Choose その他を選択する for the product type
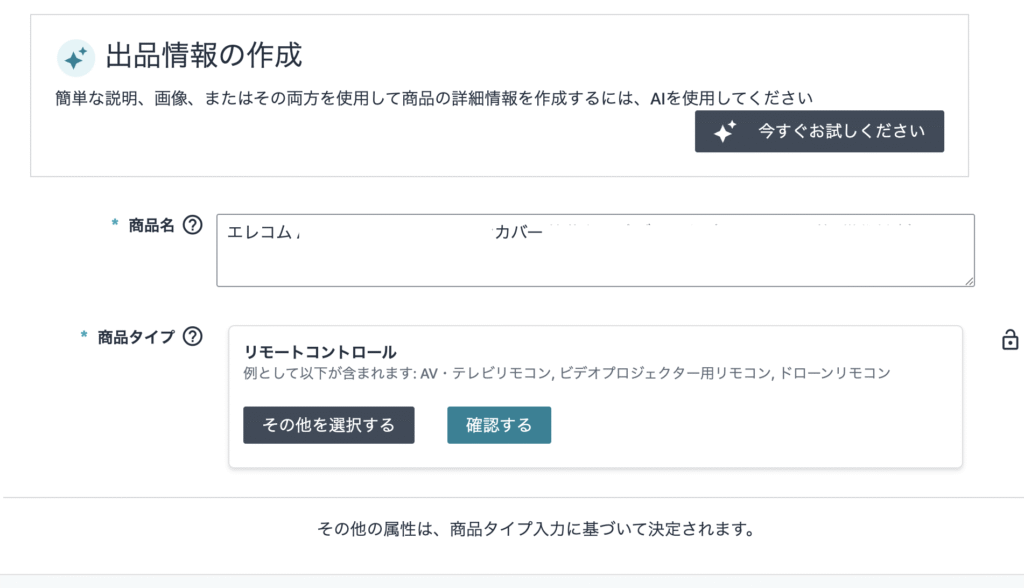Screen dimensions: 1024x588 [x=328, y=425]
